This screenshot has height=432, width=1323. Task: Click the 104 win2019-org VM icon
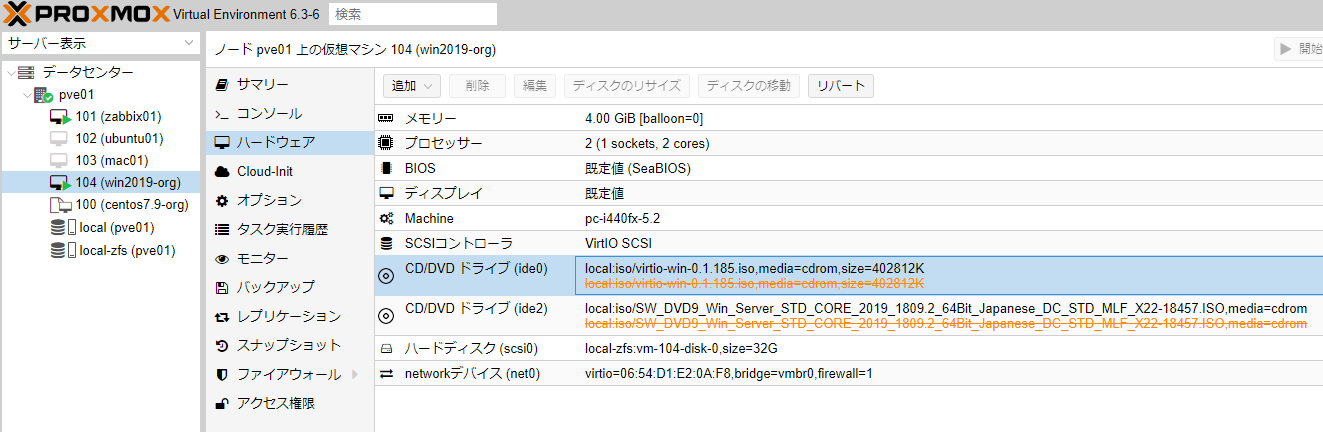[x=59, y=183]
